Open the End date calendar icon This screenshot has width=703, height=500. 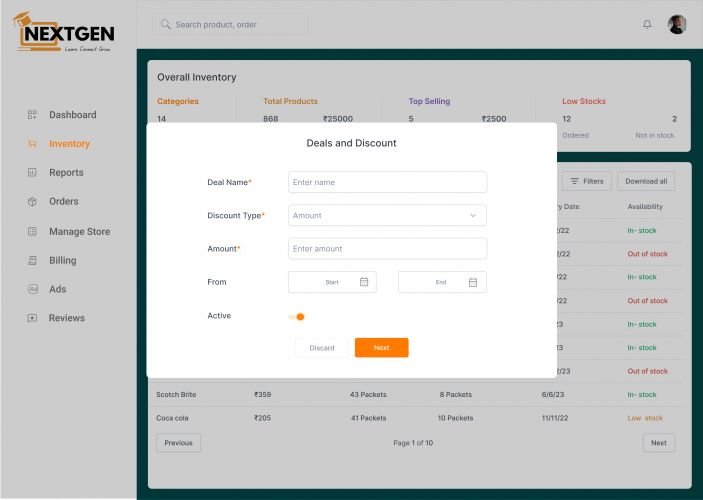(x=473, y=282)
